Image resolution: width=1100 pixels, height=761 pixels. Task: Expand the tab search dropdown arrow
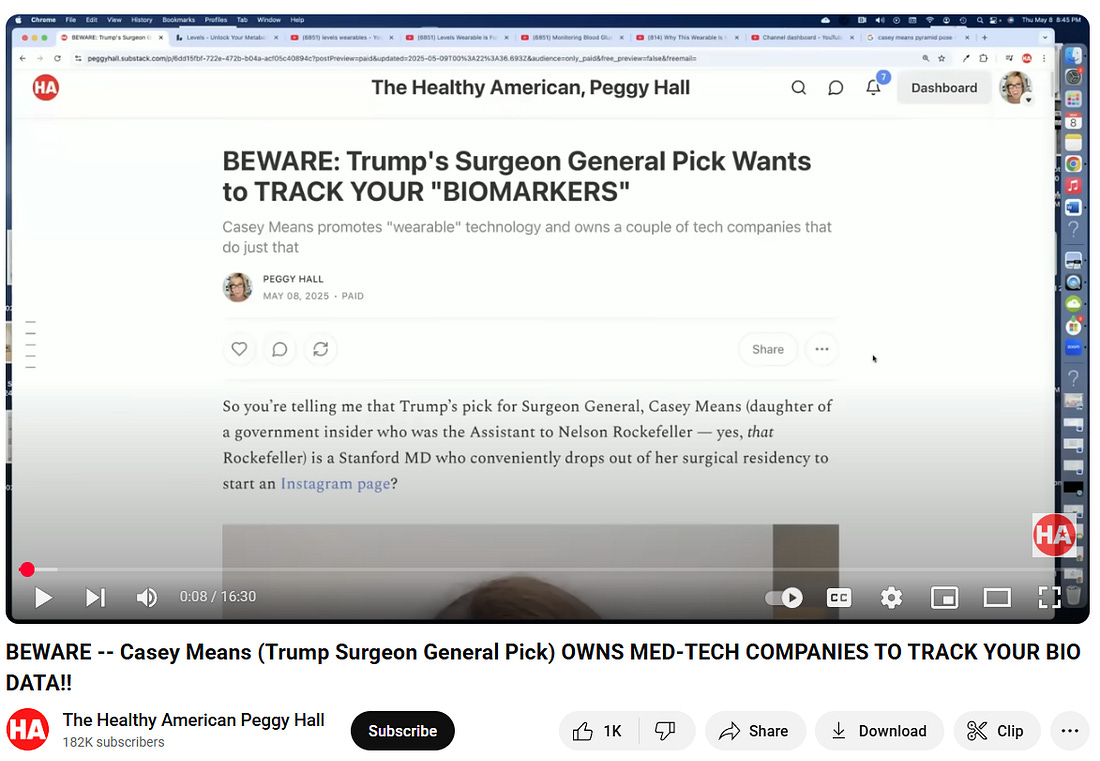(x=1045, y=37)
